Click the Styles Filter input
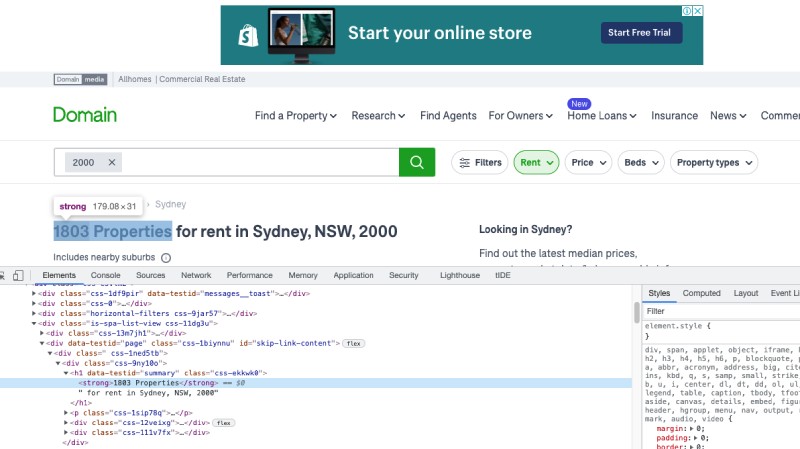 [x=720, y=311]
